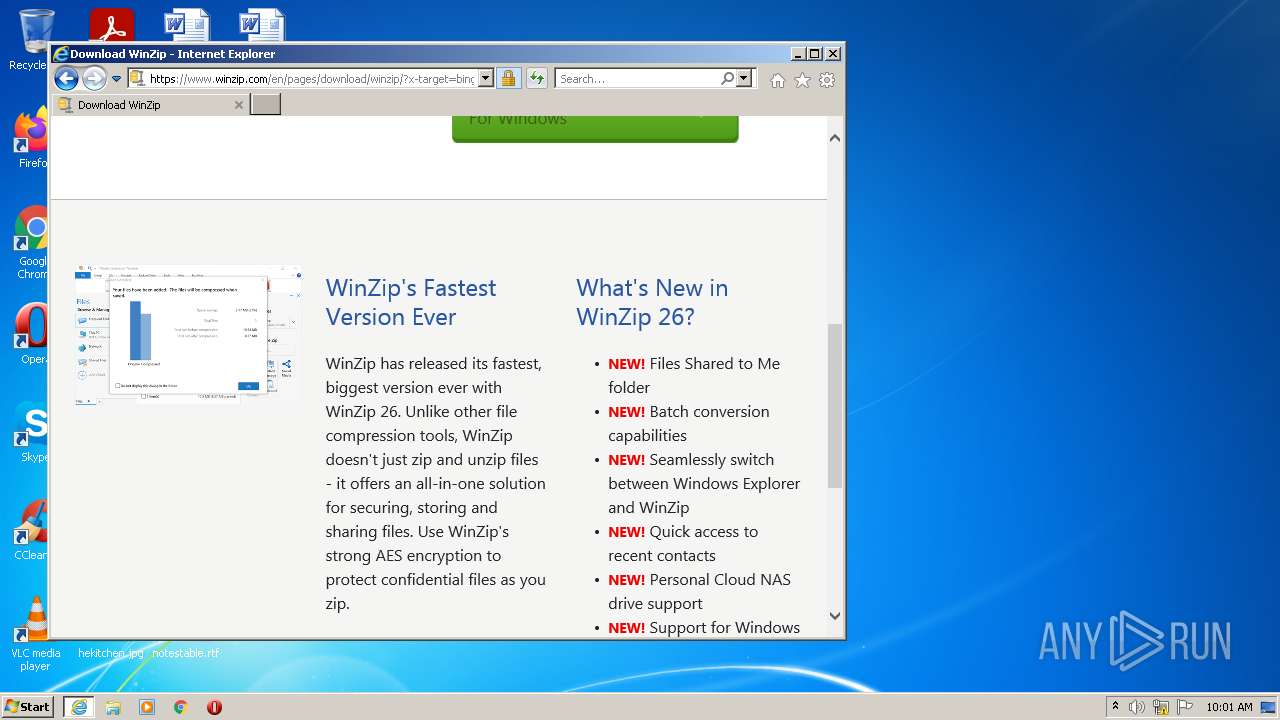Open Chrome from the taskbar
Screen dimensions: 1280x720
pyautogui.click(x=181, y=707)
